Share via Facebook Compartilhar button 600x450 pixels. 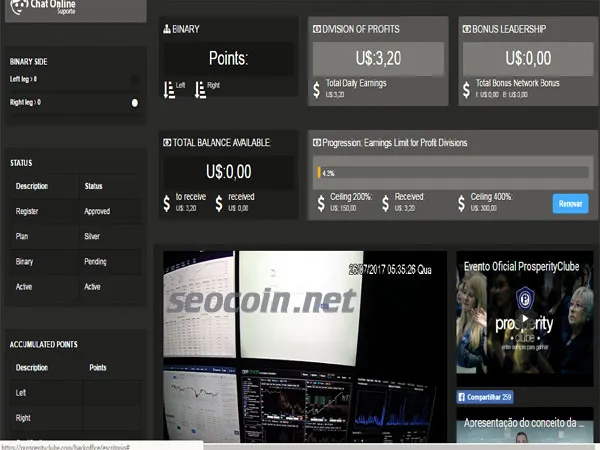485,397
